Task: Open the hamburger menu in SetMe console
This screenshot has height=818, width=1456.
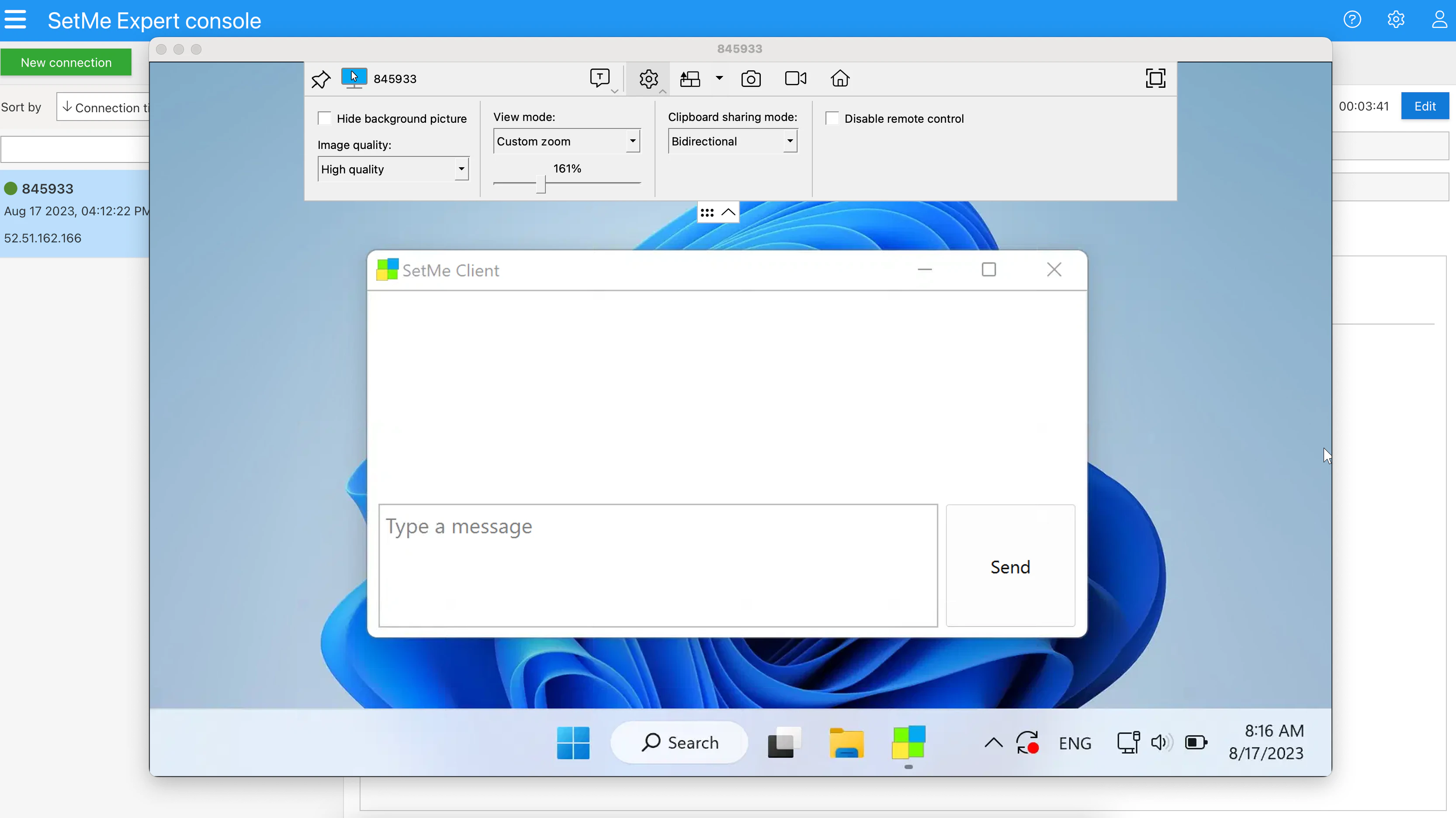Action: (x=17, y=20)
